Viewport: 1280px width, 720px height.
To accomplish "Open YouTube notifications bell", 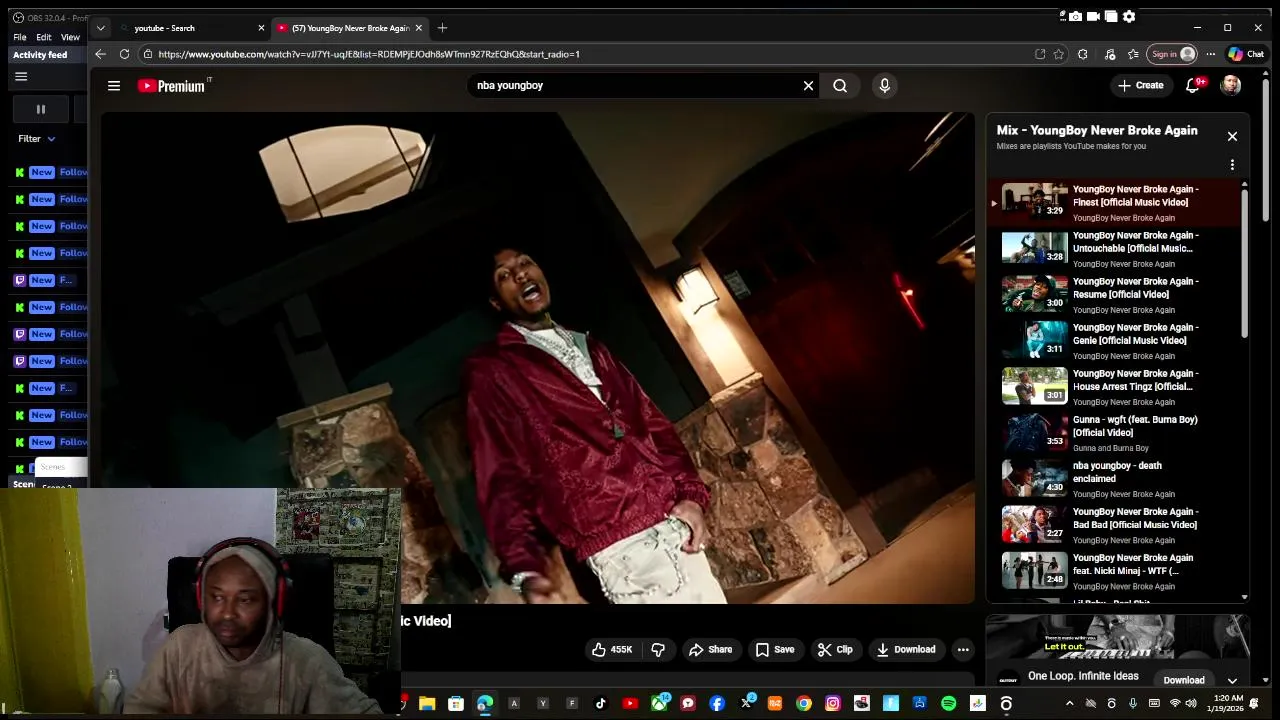I will pos(1193,86).
